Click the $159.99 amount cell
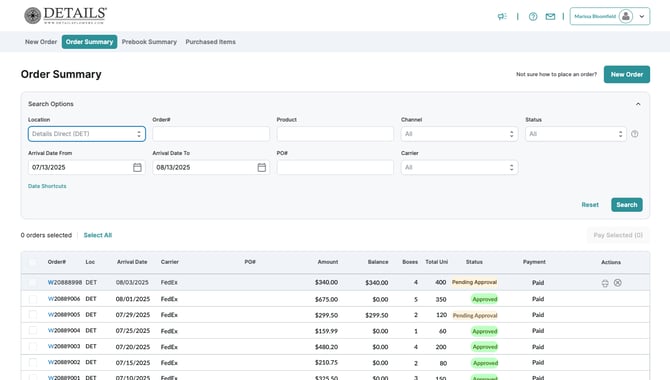670x380 pixels. tap(326, 331)
